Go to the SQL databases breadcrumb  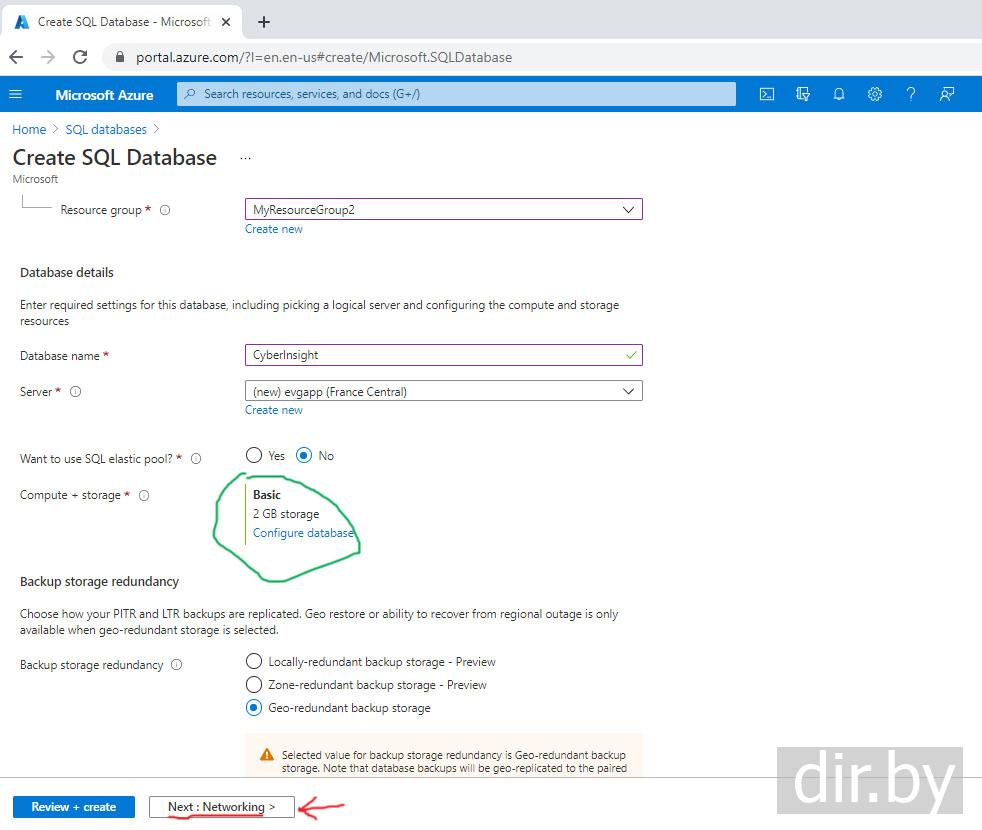tap(106, 129)
